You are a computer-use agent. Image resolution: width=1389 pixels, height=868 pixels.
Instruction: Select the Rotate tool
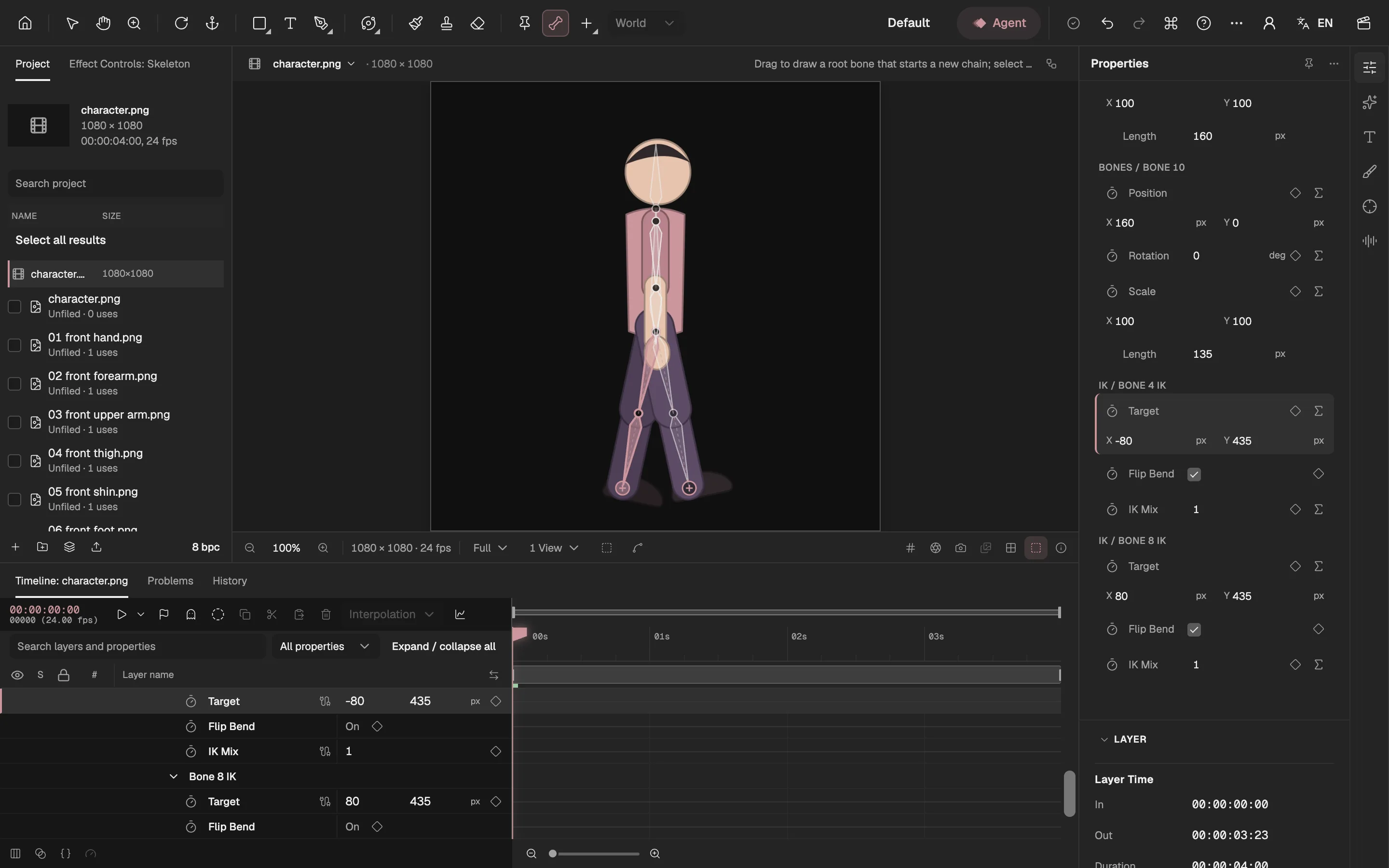pyautogui.click(x=181, y=23)
